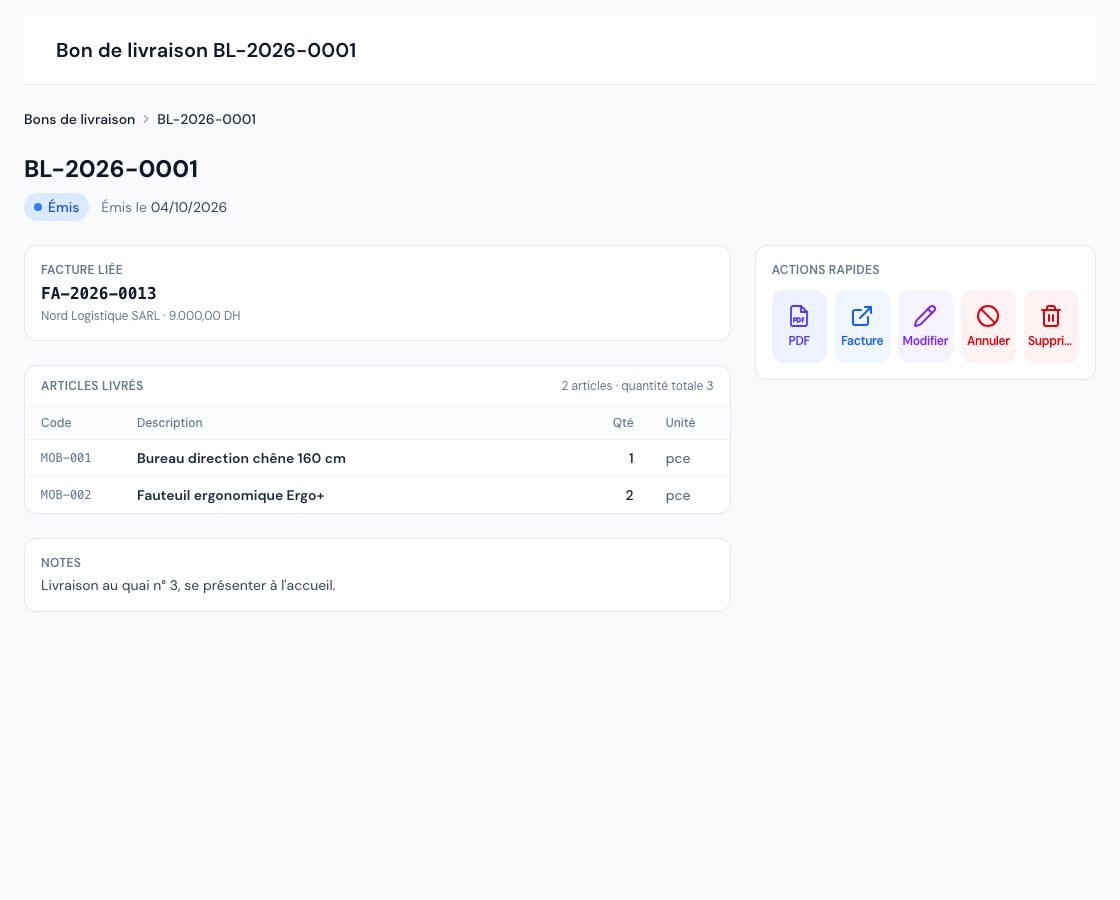Screen dimensions: 1120x900
Task: Select the MOB-001 article row
Action: tap(377, 458)
